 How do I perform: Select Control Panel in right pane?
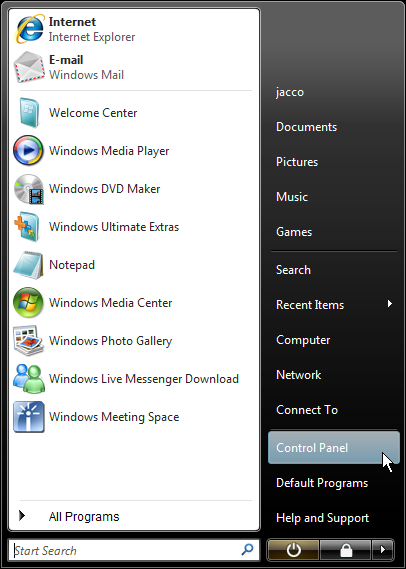coord(334,447)
